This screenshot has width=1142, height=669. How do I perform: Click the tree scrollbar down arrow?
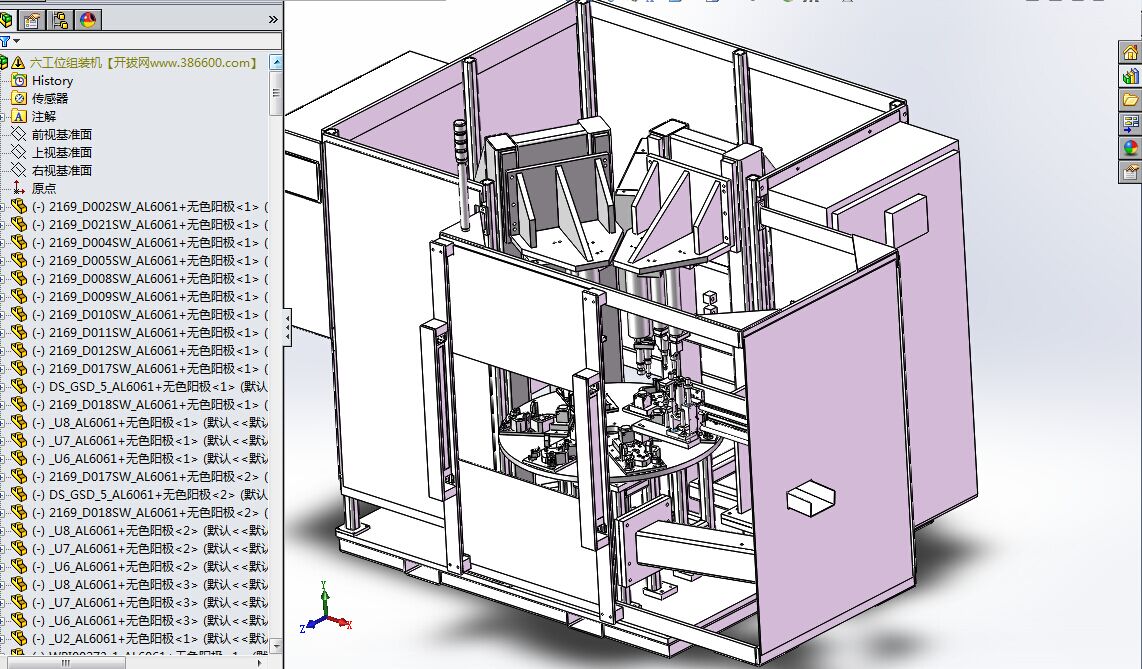coord(276,646)
